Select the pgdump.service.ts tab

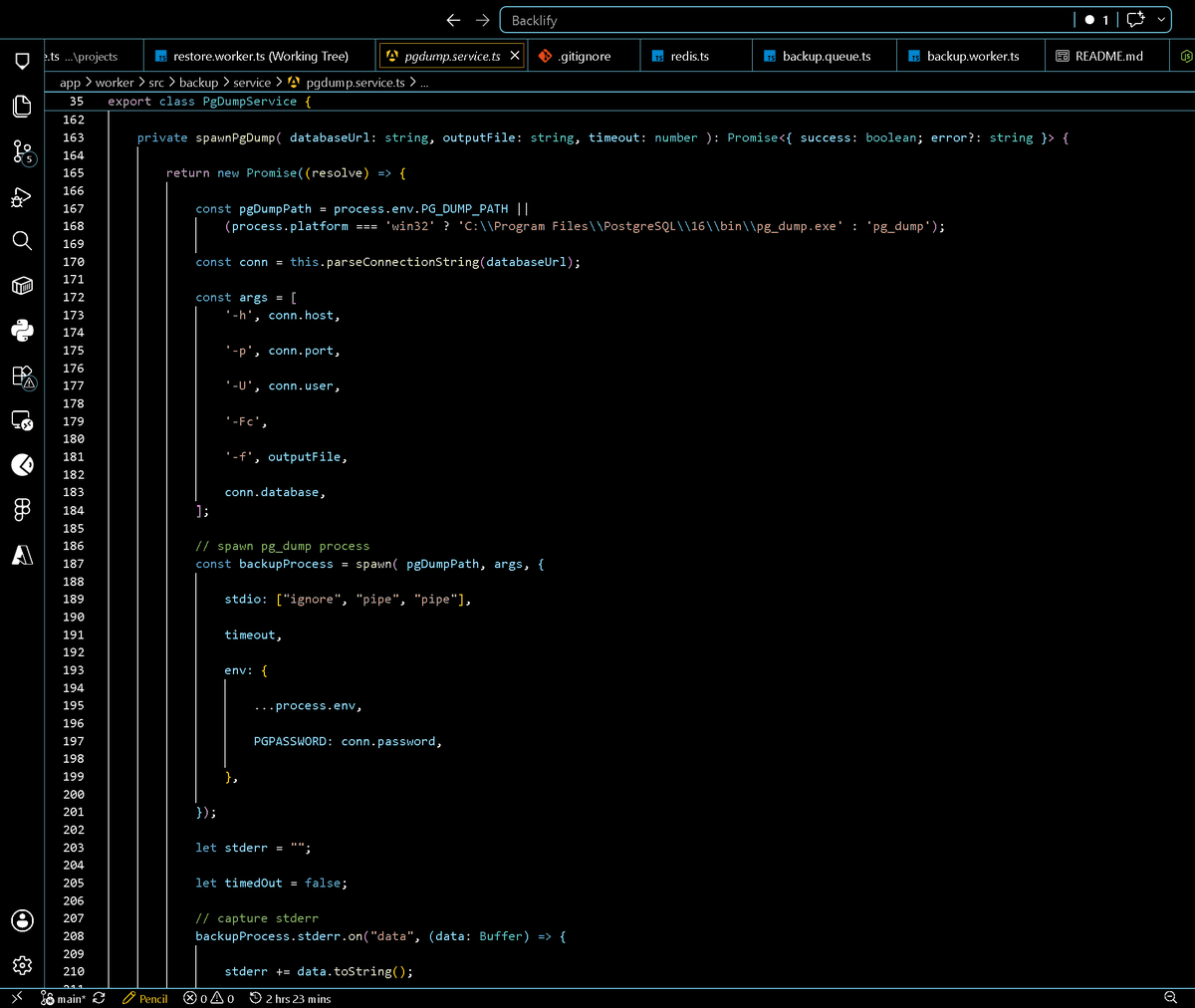(452, 56)
